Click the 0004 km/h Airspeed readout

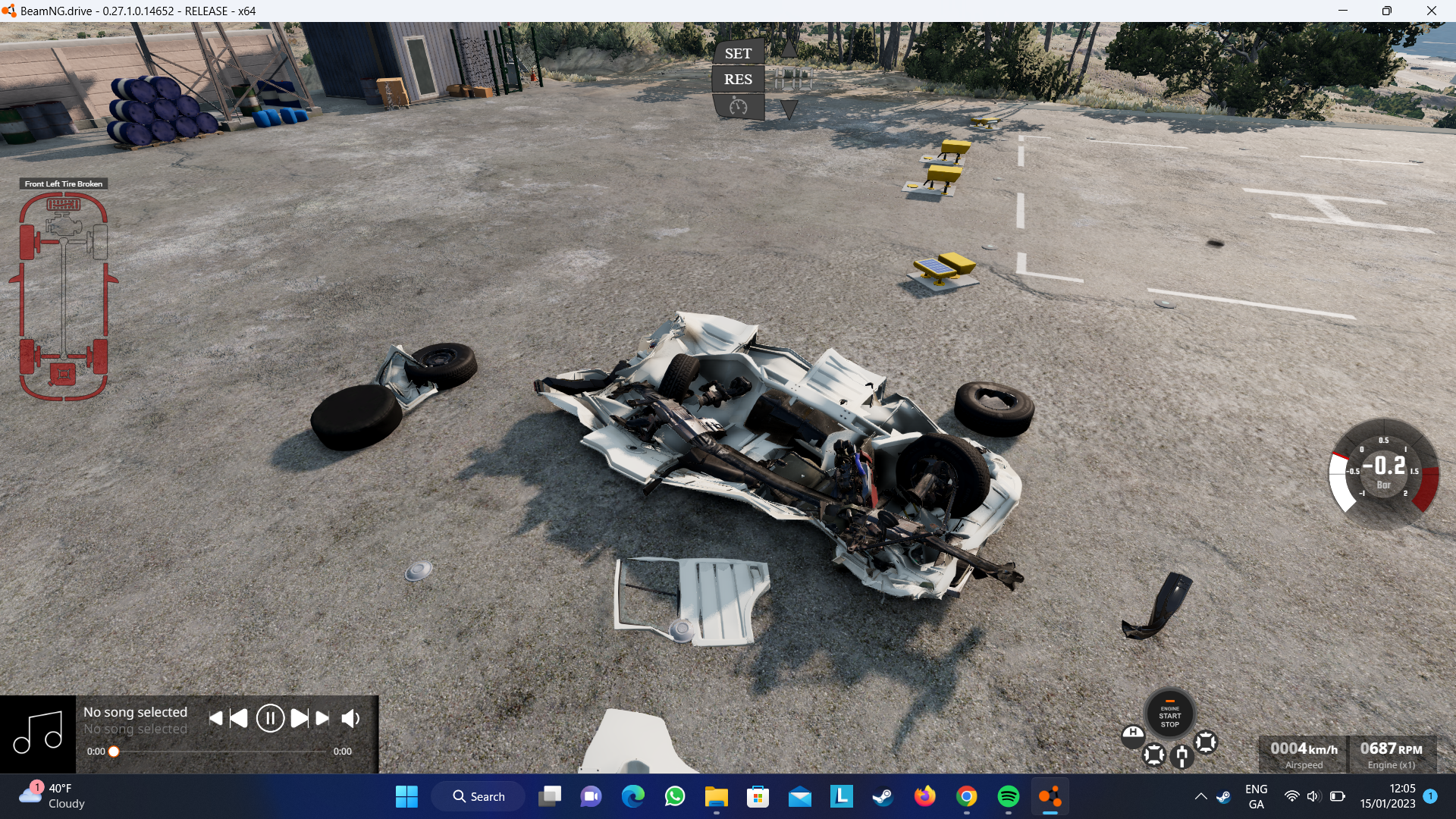pyautogui.click(x=1304, y=755)
